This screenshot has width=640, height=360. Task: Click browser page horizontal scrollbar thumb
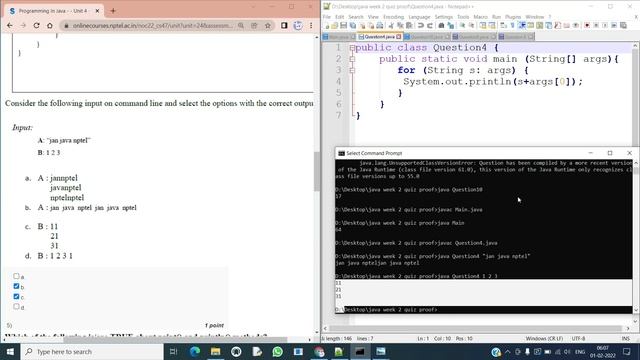coord(176,339)
